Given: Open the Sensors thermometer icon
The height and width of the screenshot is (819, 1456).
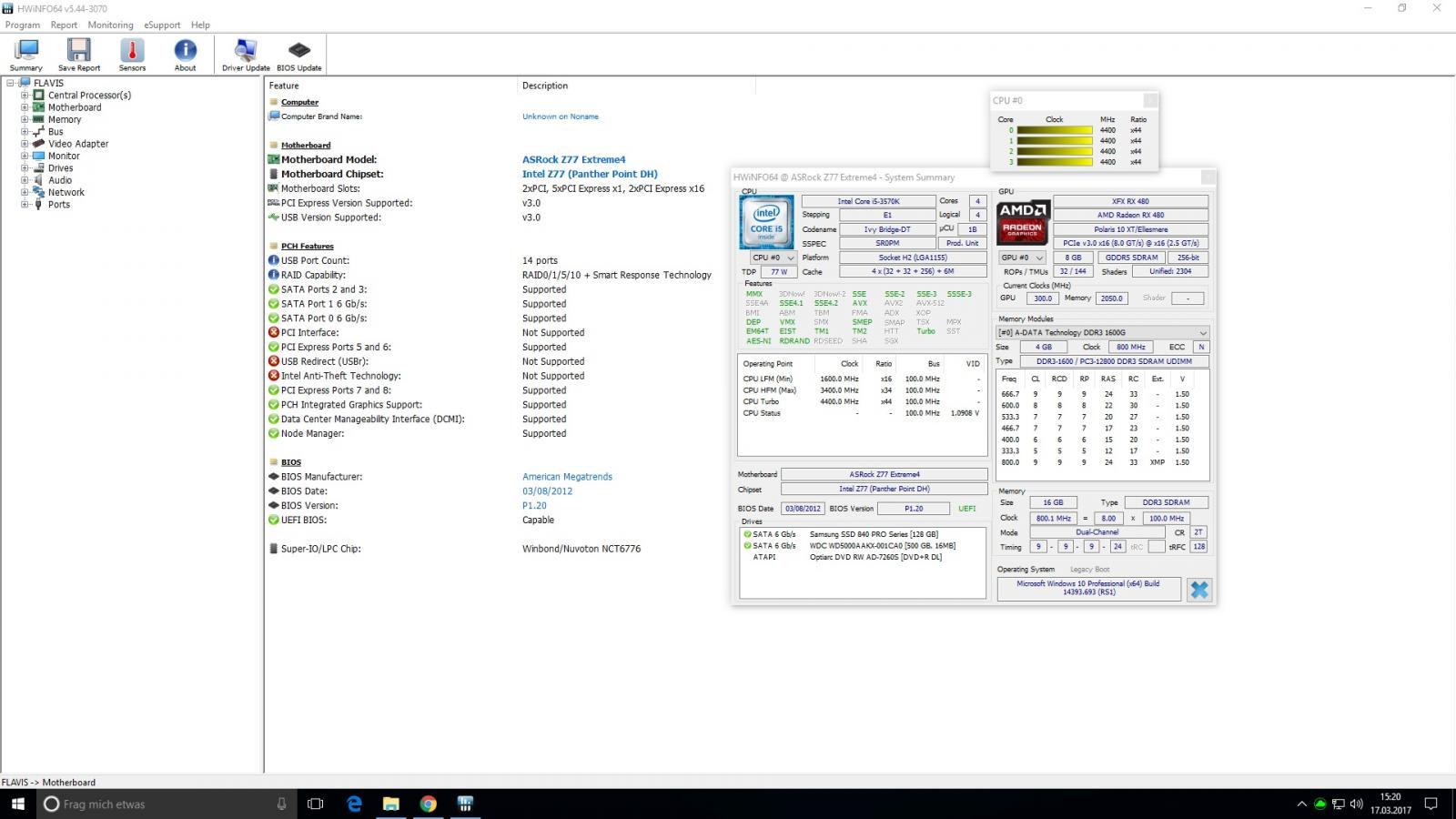Looking at the screenshot, I should coord(132,55).
